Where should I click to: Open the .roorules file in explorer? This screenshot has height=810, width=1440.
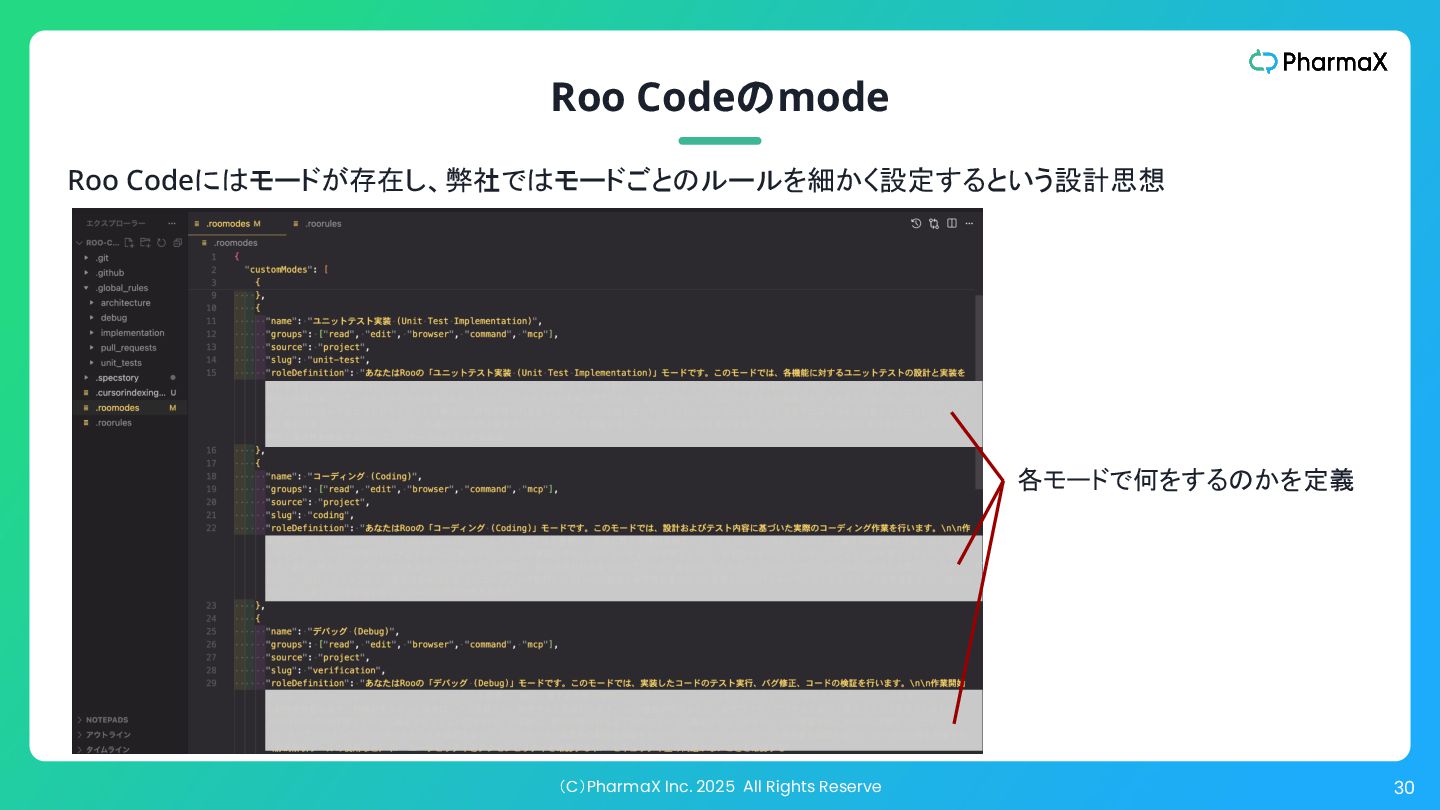coord(129,423)
